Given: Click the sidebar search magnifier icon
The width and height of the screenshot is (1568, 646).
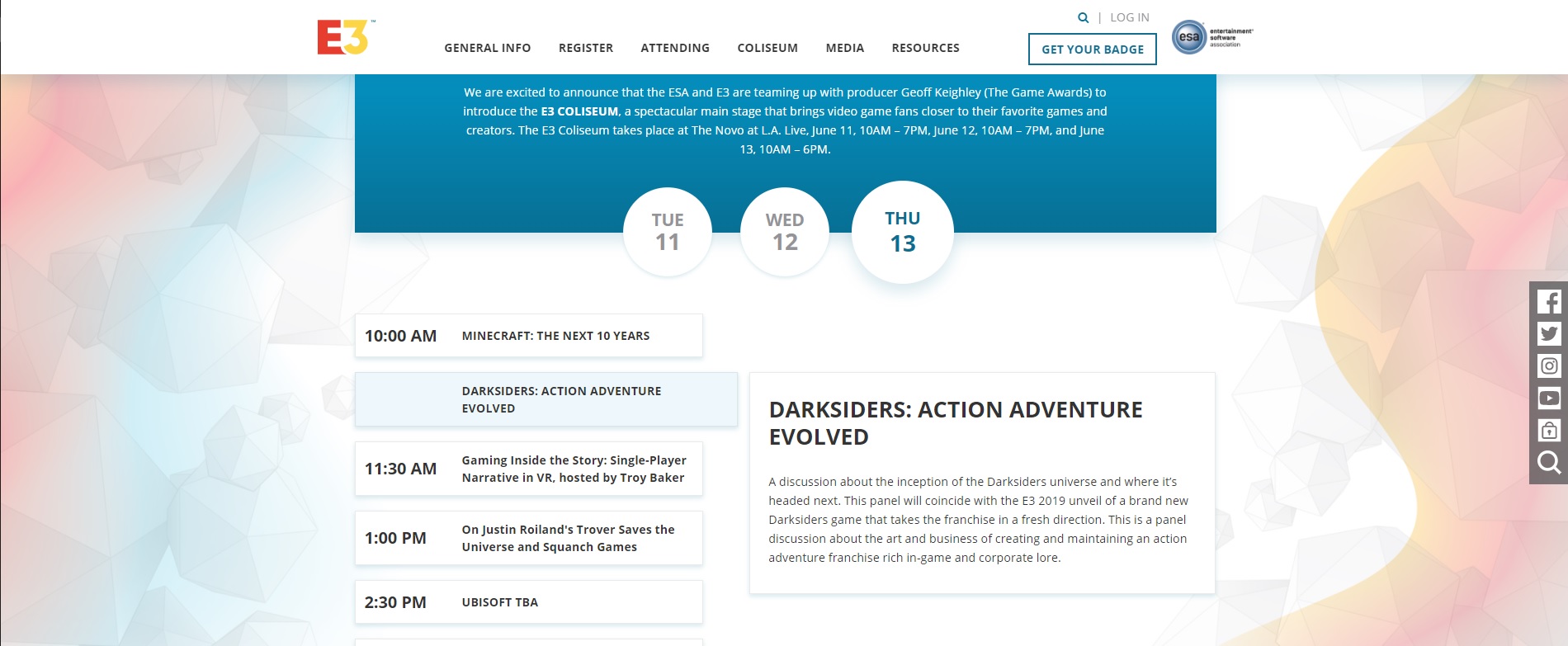Looking at the screenshot, I should pyautogui.click(x=1549, y=463).
